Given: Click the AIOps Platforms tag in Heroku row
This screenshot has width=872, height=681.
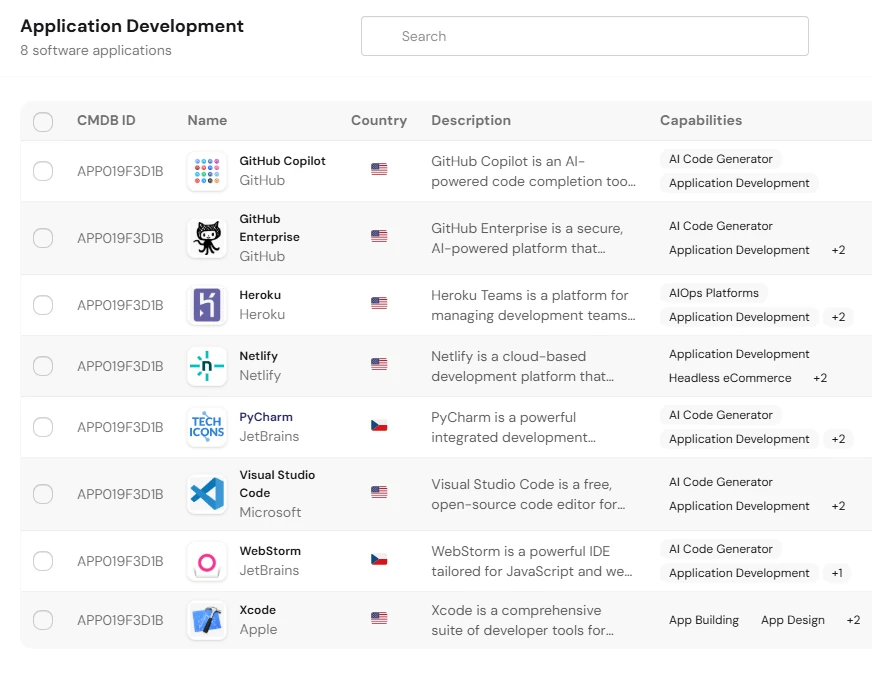Looking at the screenshot, I should pyautogui.click(x=714, y=293).
